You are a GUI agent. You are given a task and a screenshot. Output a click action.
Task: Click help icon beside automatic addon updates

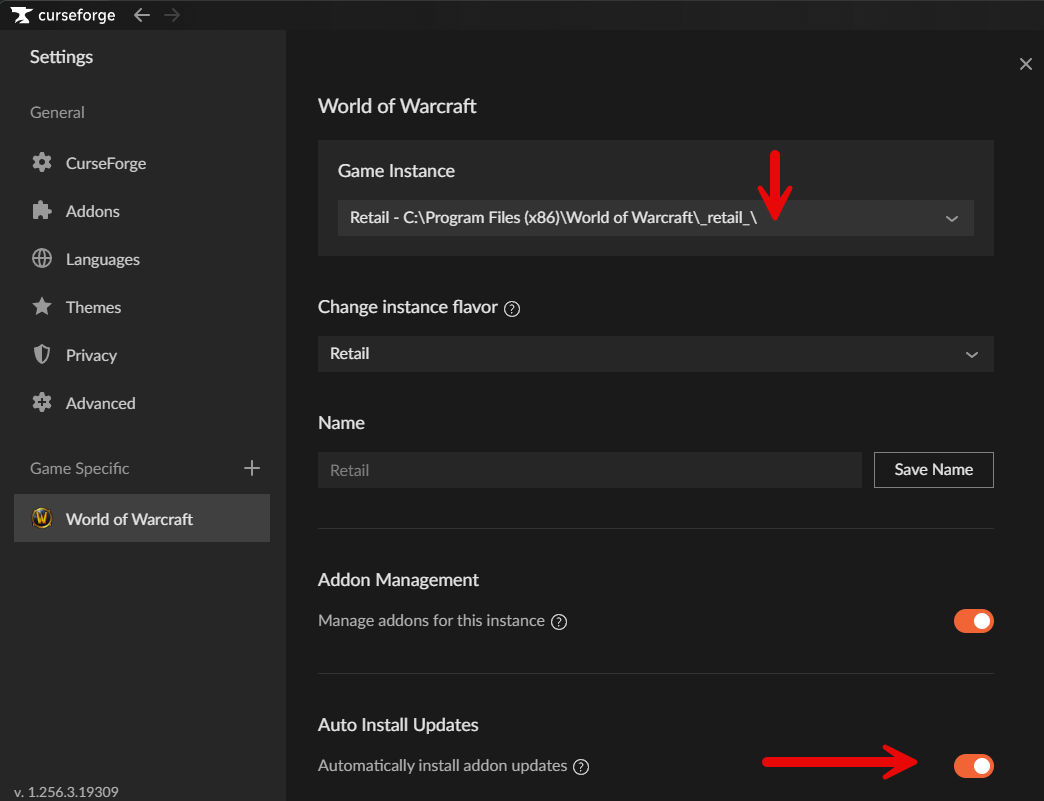tap(581, 767)
